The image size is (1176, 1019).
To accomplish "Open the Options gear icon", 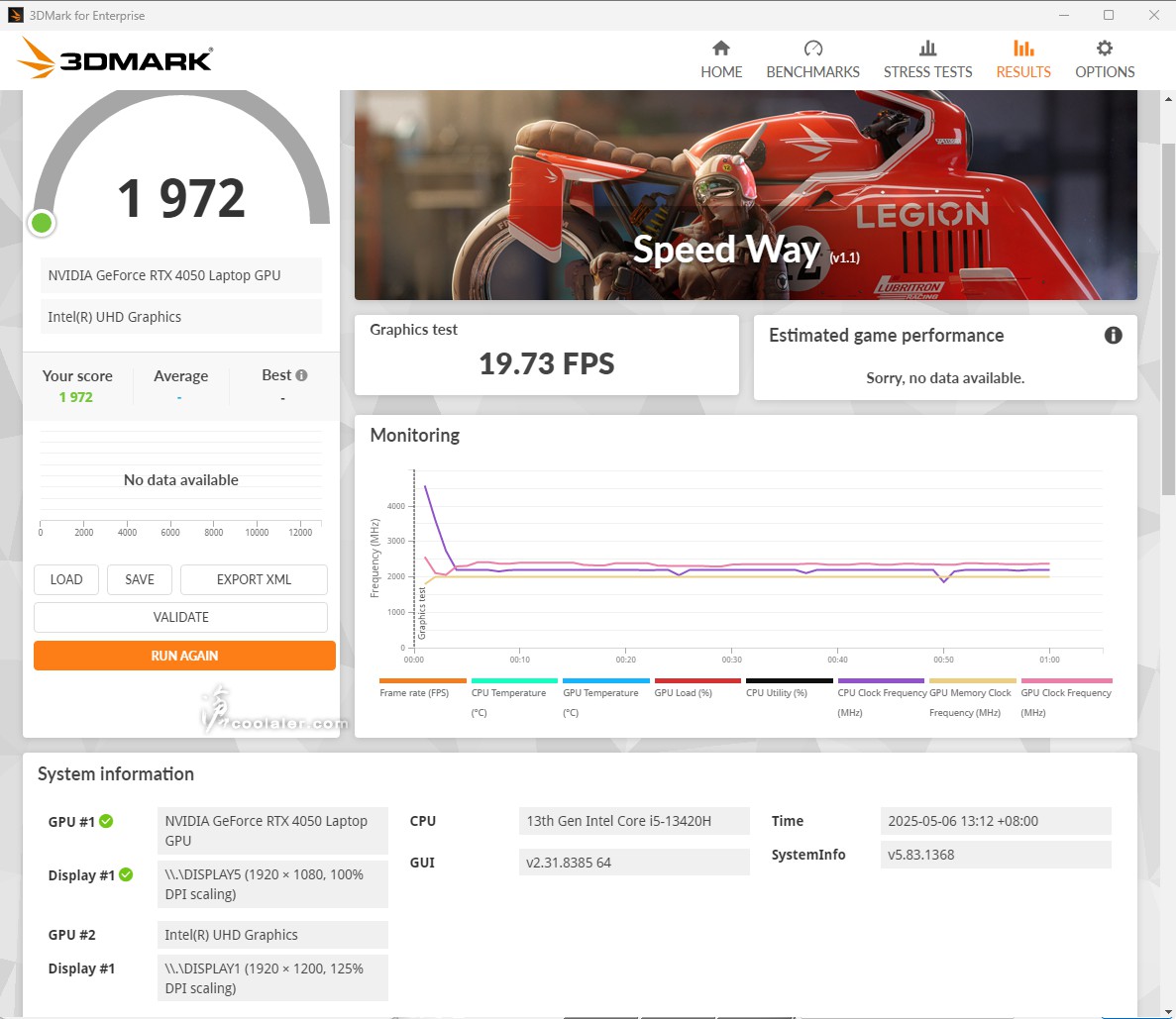I will [1105, 49].
